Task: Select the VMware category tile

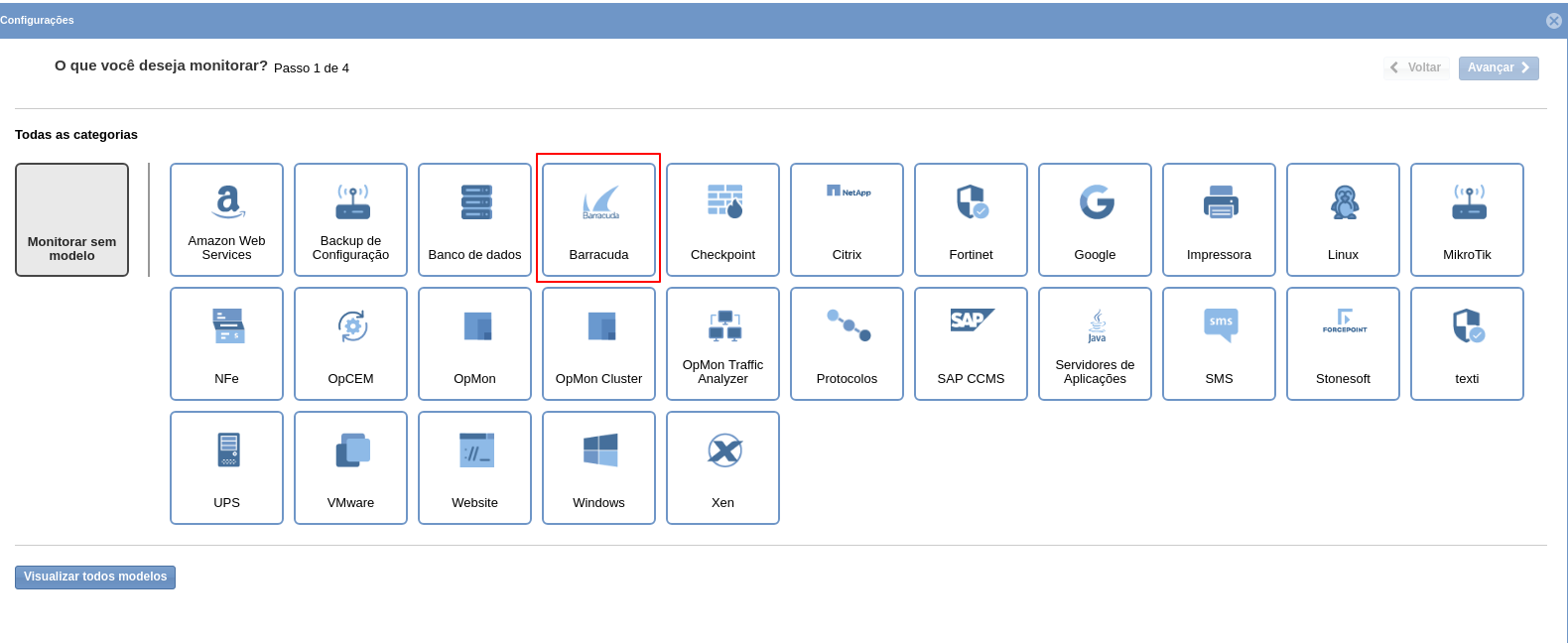Action: (x=350, y=467)
